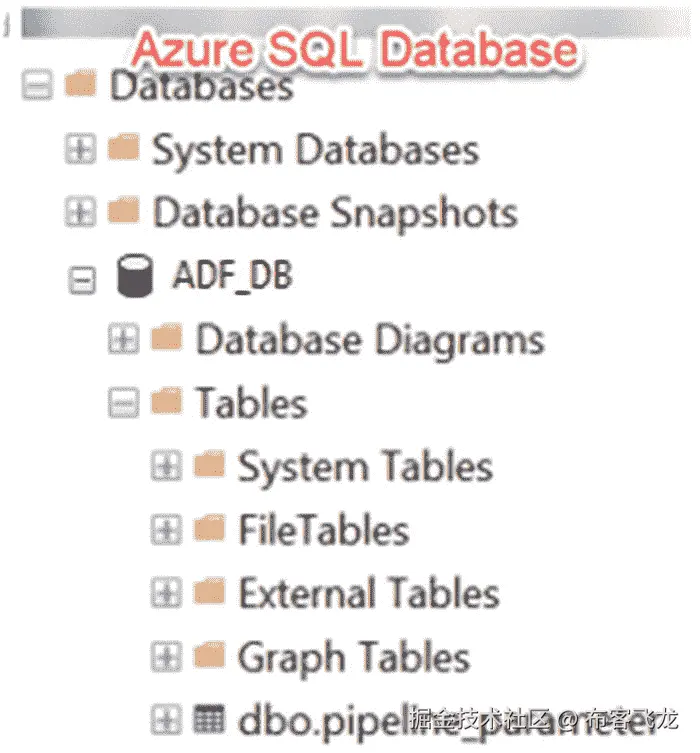Click the Database Snapshots folder icon
This screenshot has height=753, width=700.
point(122,212)
